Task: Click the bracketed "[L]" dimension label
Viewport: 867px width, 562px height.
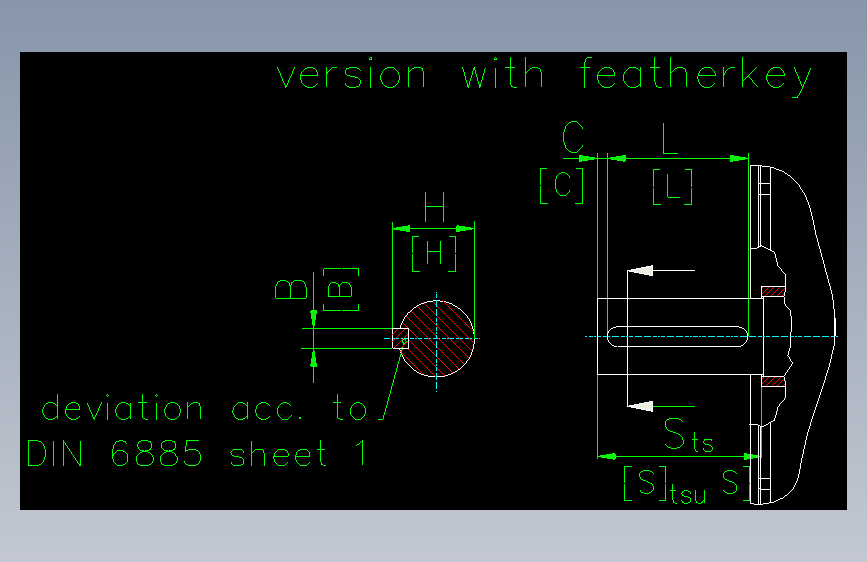Action: pyautogui.click(x=672, y=187)
